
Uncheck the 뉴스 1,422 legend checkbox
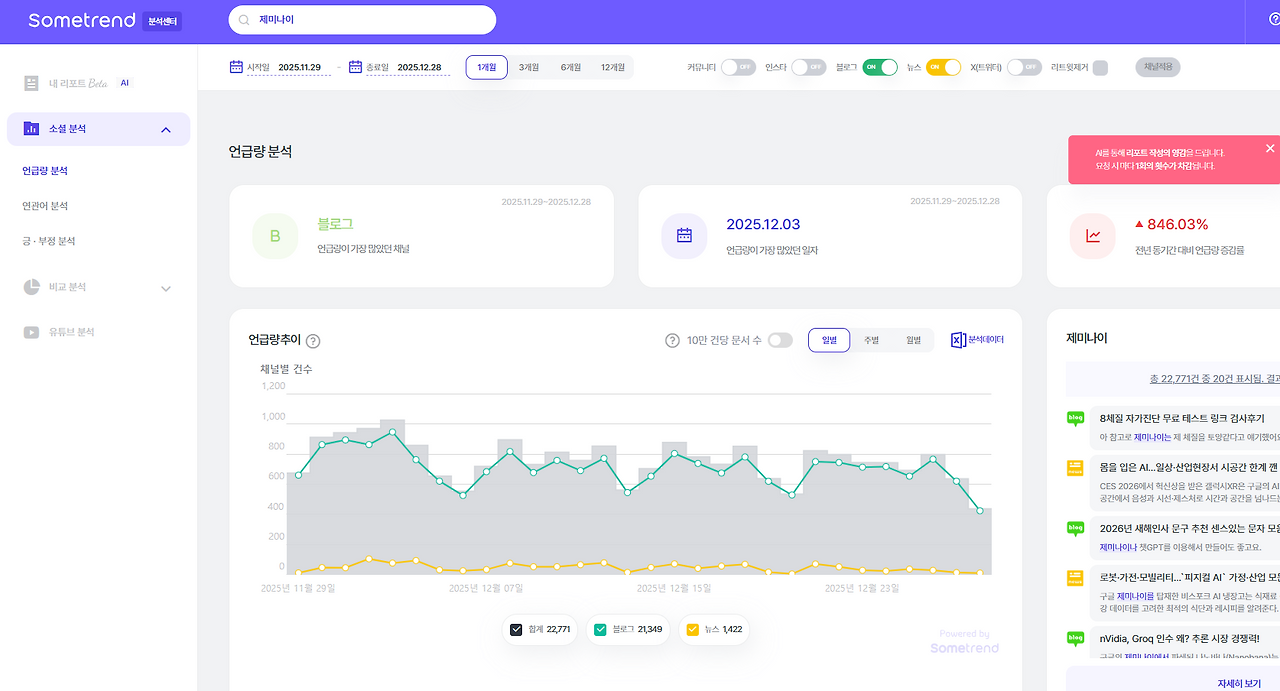692,629
